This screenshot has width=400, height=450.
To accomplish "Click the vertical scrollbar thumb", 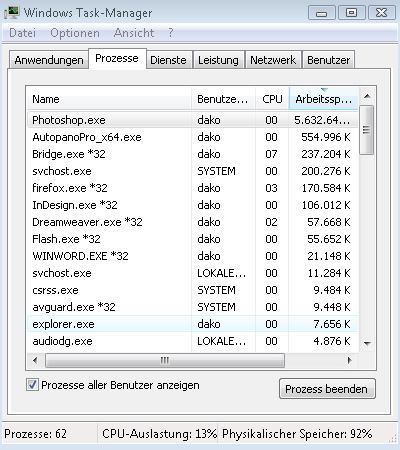I will (367, 130).
